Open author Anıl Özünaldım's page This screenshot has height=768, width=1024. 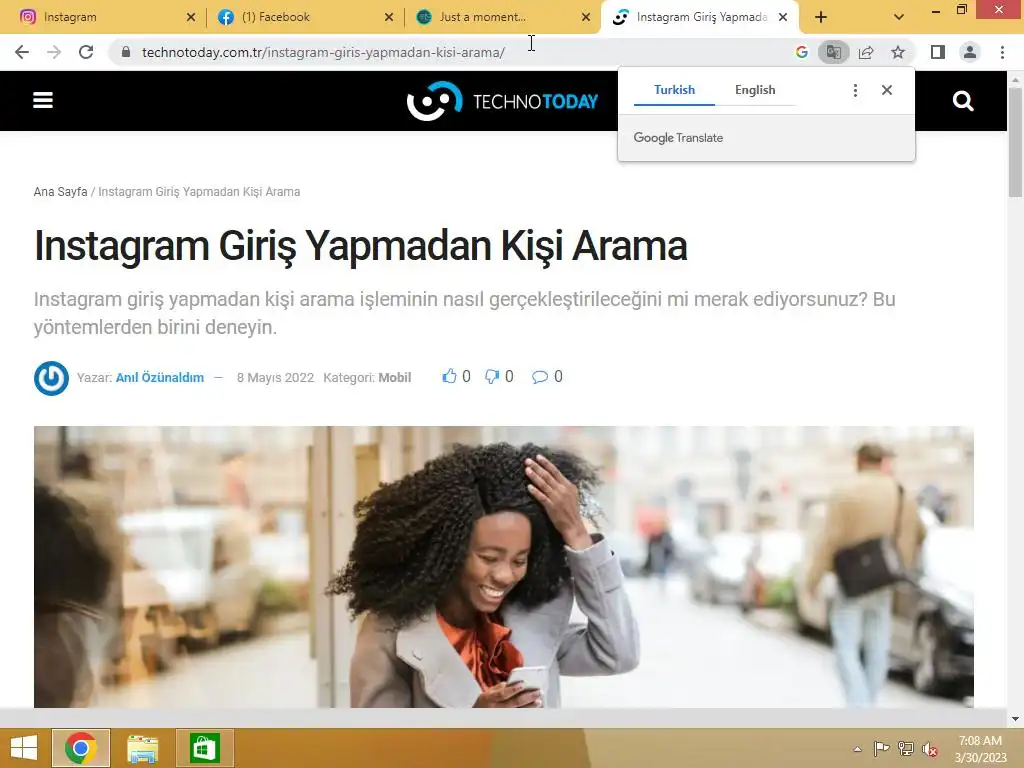click(159, 377)
